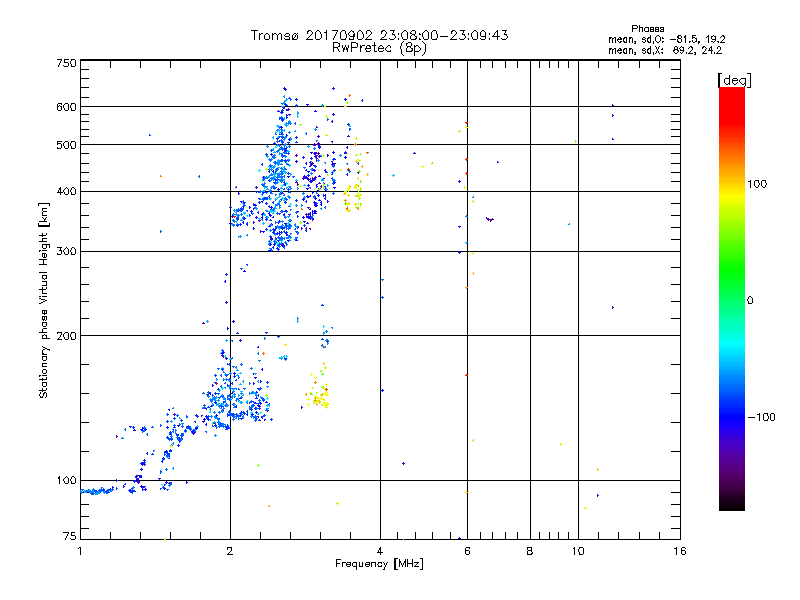
Task: Click the y-axis tick label '600'
Action: pyautogui.click(x=66, y=107)
